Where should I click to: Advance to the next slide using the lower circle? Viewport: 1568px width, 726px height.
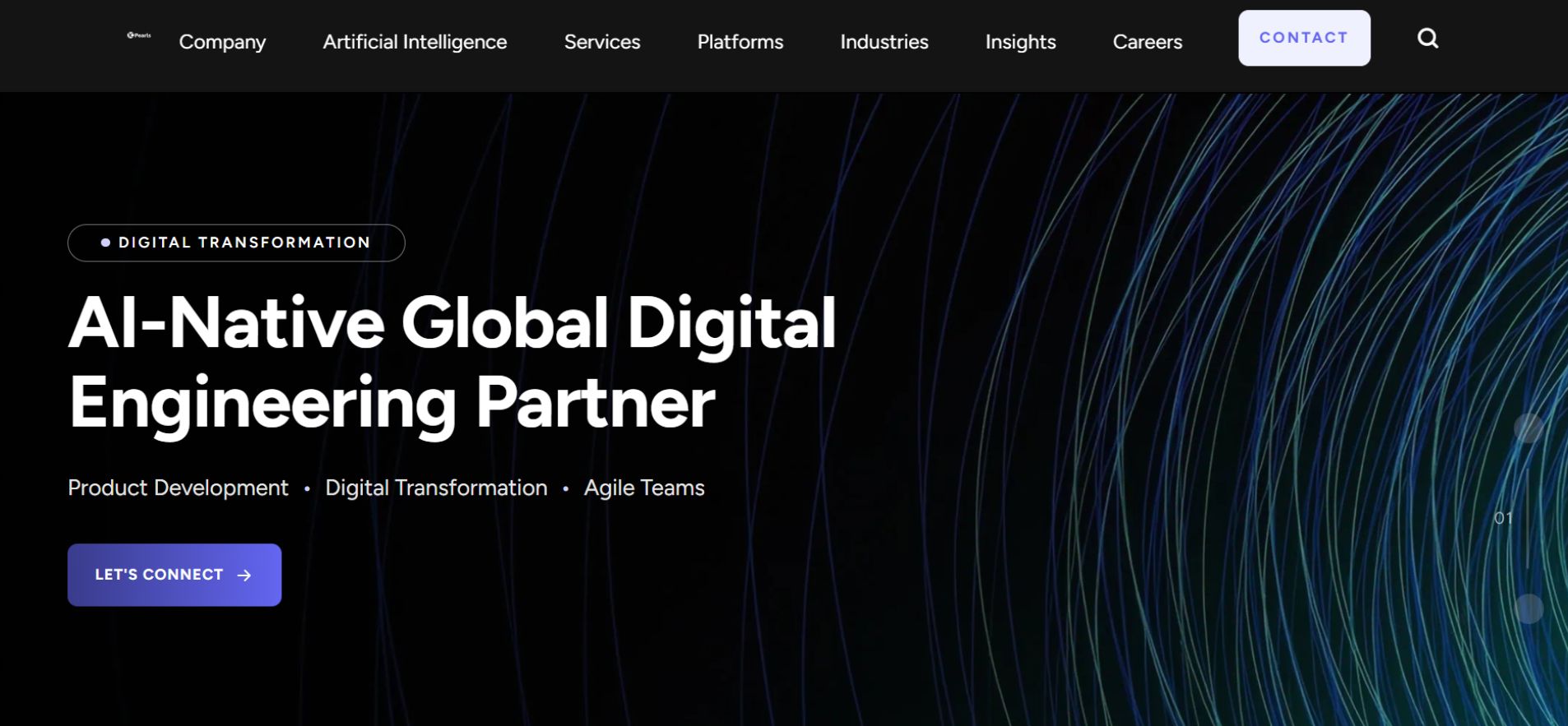point(1529,608)
